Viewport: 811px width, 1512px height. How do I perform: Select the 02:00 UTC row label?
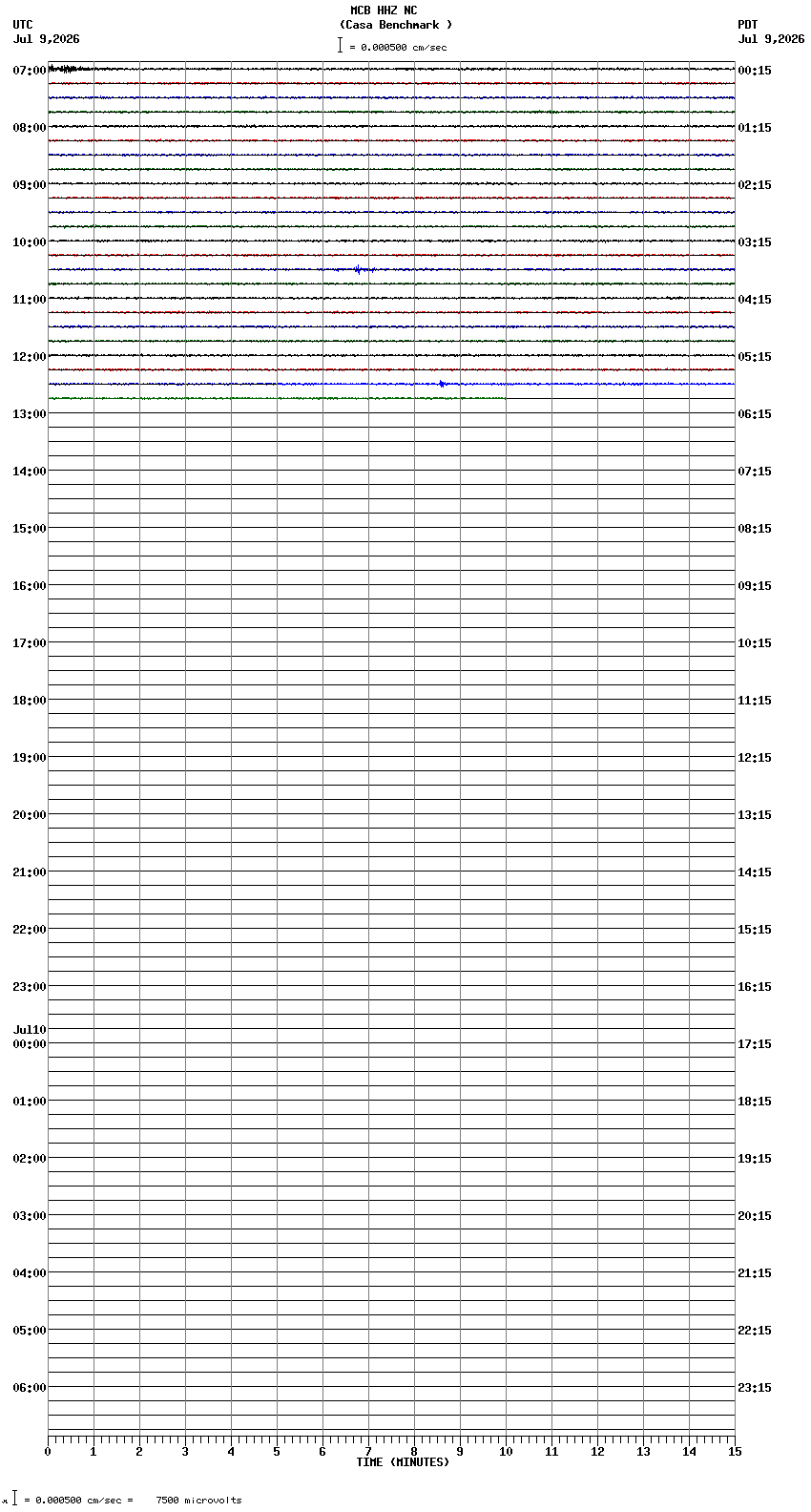pyautogui.click(x=30, y=1159)
